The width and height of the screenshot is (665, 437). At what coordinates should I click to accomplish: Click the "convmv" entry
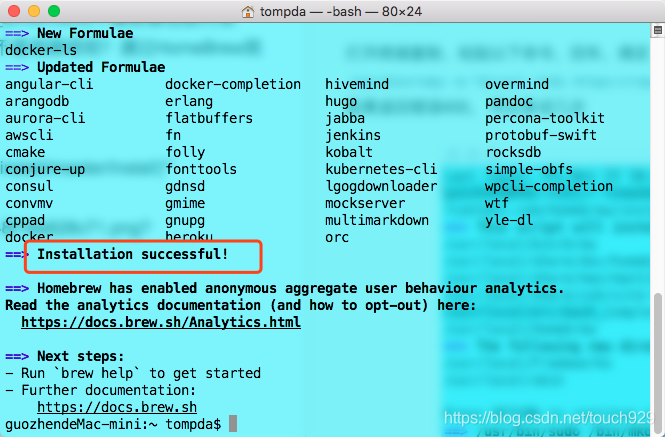(29, 203)
